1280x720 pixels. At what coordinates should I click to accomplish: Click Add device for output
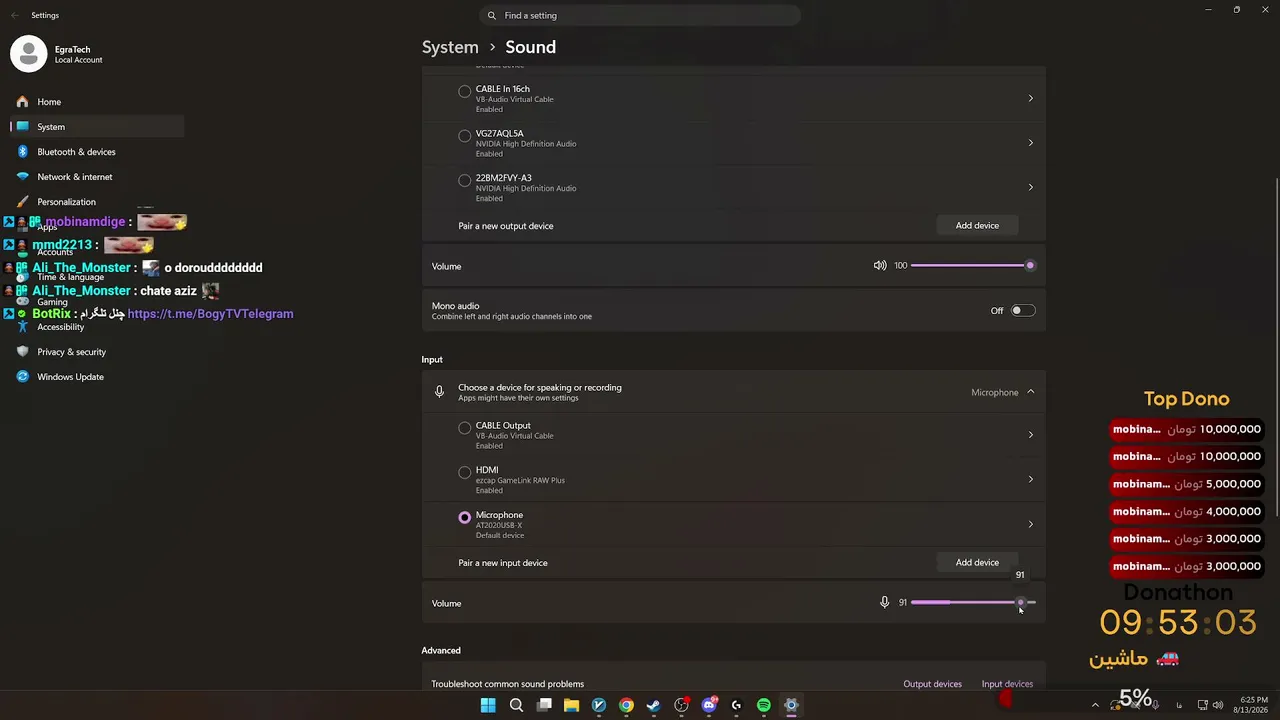[977, 226]
